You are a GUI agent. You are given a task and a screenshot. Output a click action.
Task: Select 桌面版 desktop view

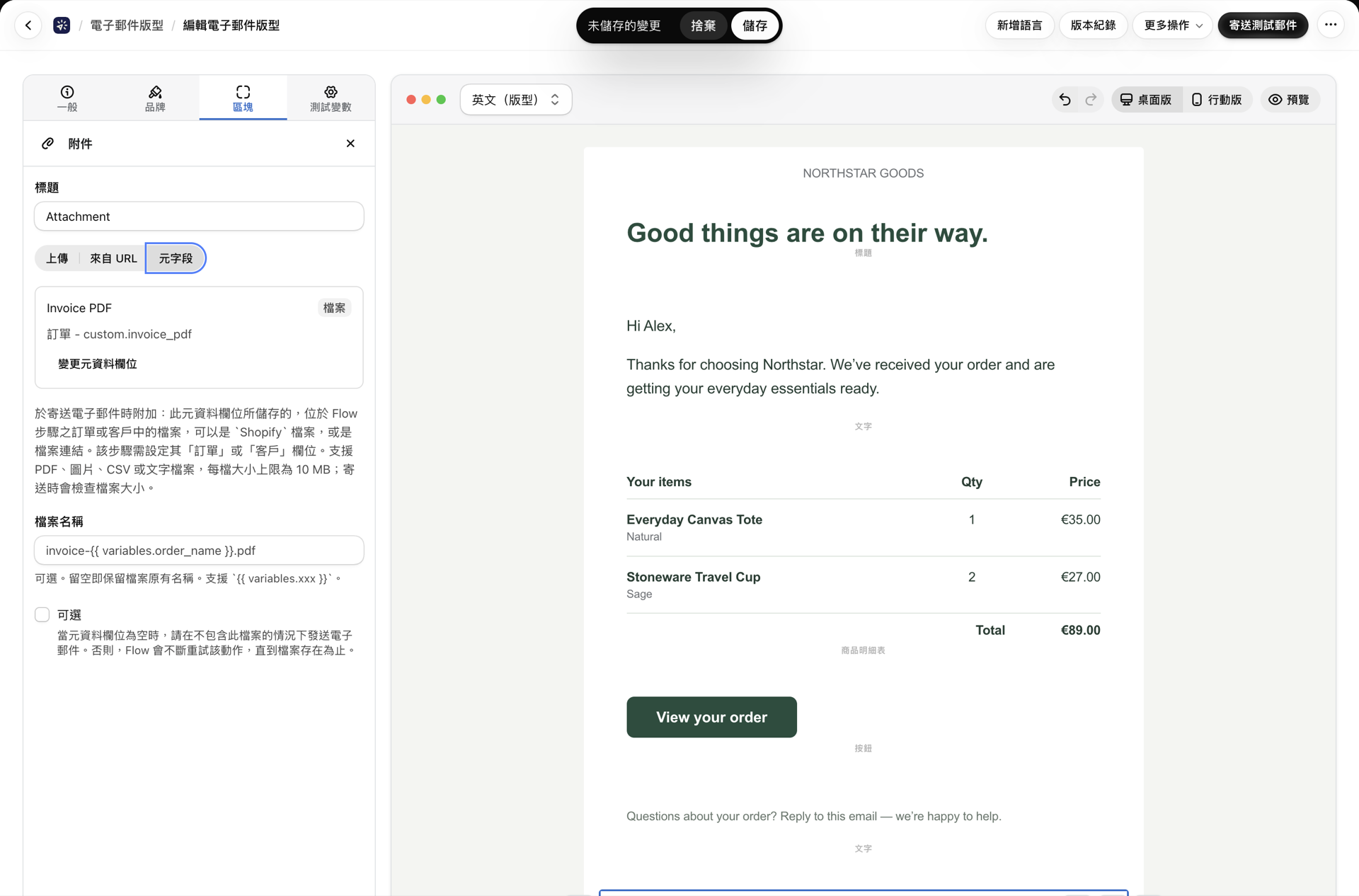click(x=1146, y=100)
